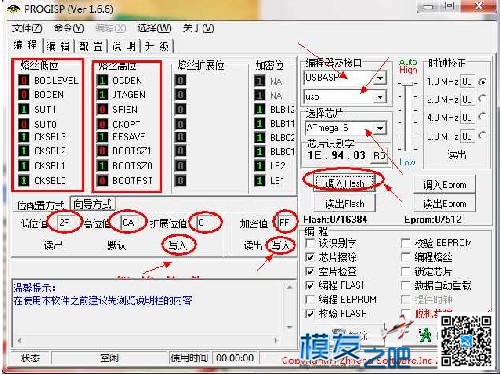Click the 加密值 input field showing FF

click(x=285, y=222)
